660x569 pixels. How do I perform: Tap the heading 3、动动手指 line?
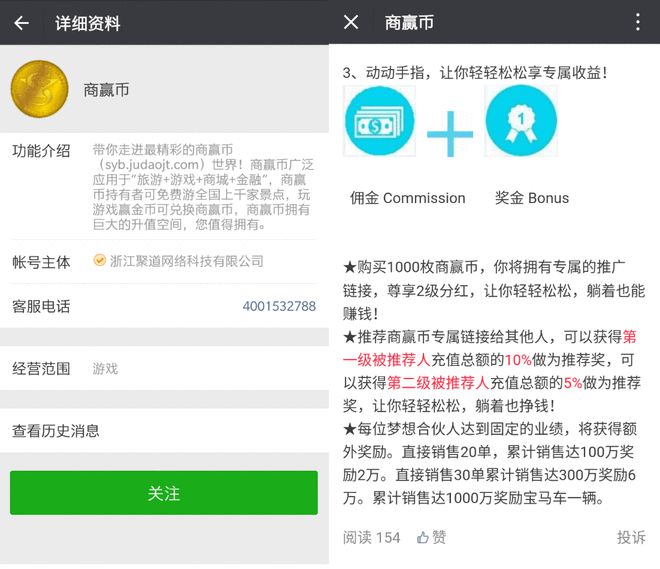click(x=475, y=73)
